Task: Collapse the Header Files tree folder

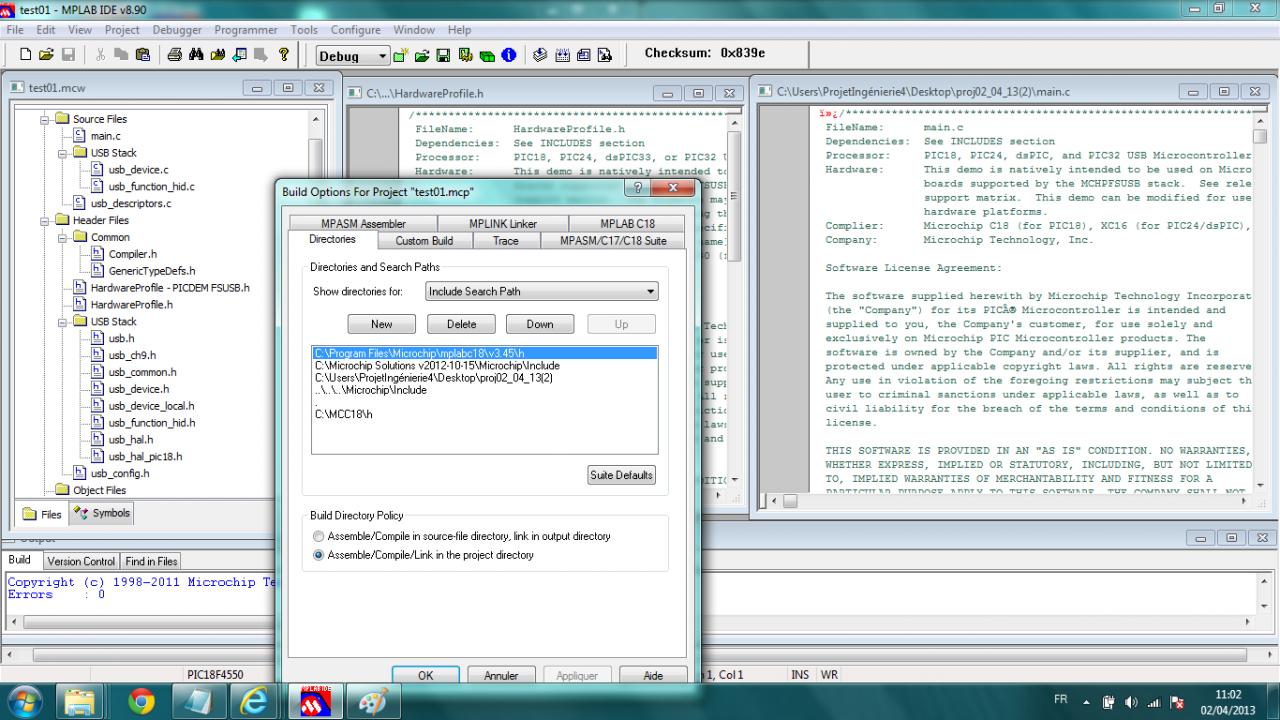Action: tap(46, 221)
